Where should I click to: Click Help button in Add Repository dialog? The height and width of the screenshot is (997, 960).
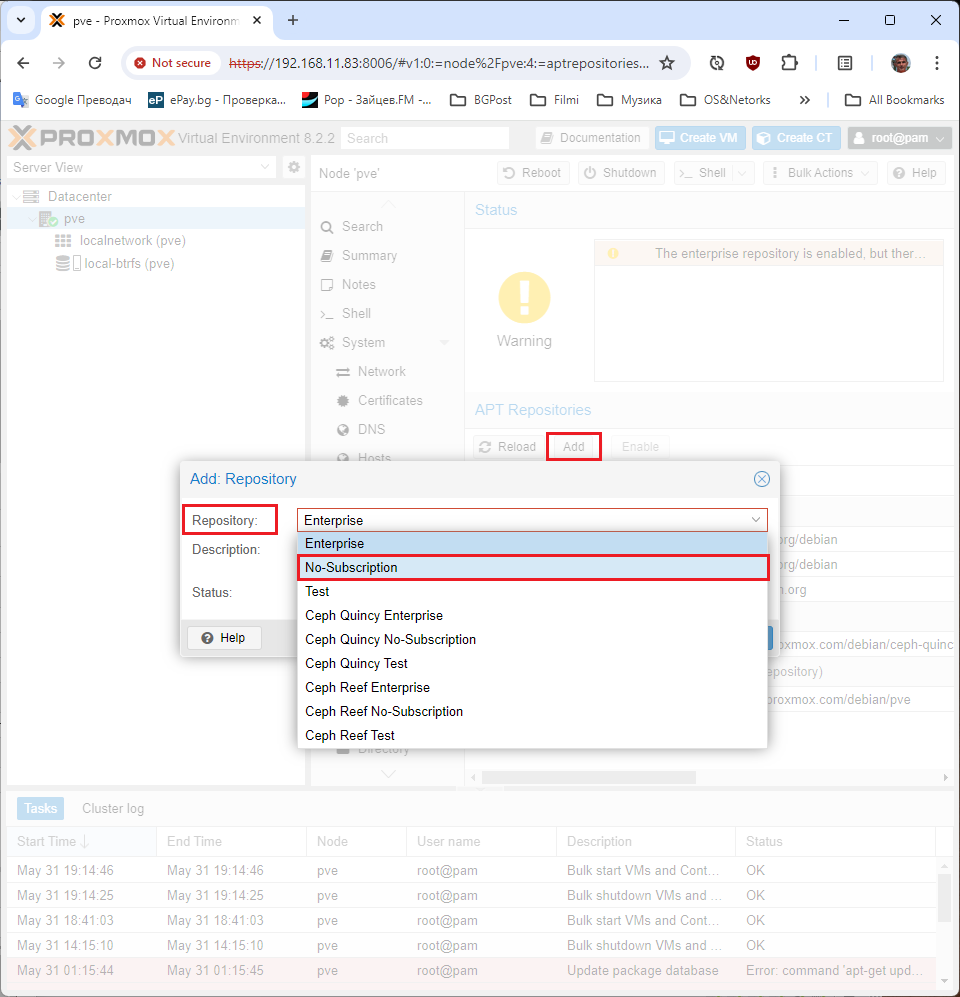tap(224, 638)
